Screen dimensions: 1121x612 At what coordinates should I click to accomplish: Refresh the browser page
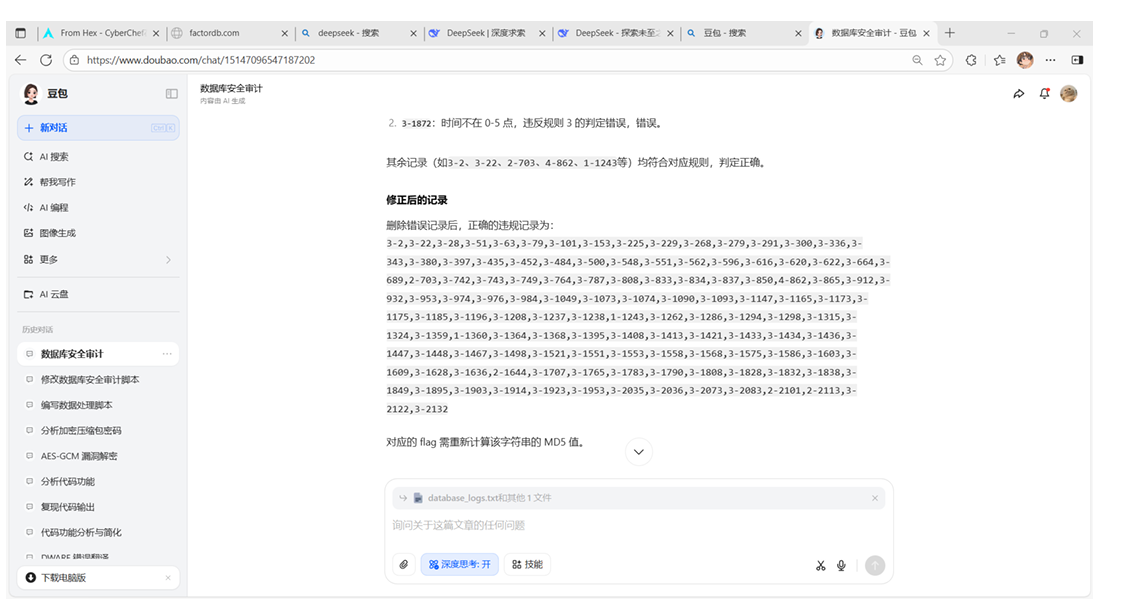[x=46, y=60]
